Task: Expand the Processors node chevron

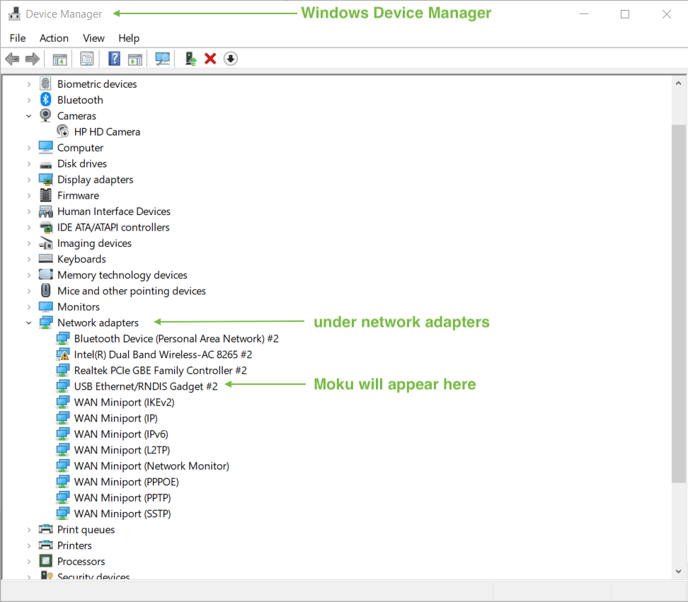Action: pyautogui.click(x=29, y=561)
